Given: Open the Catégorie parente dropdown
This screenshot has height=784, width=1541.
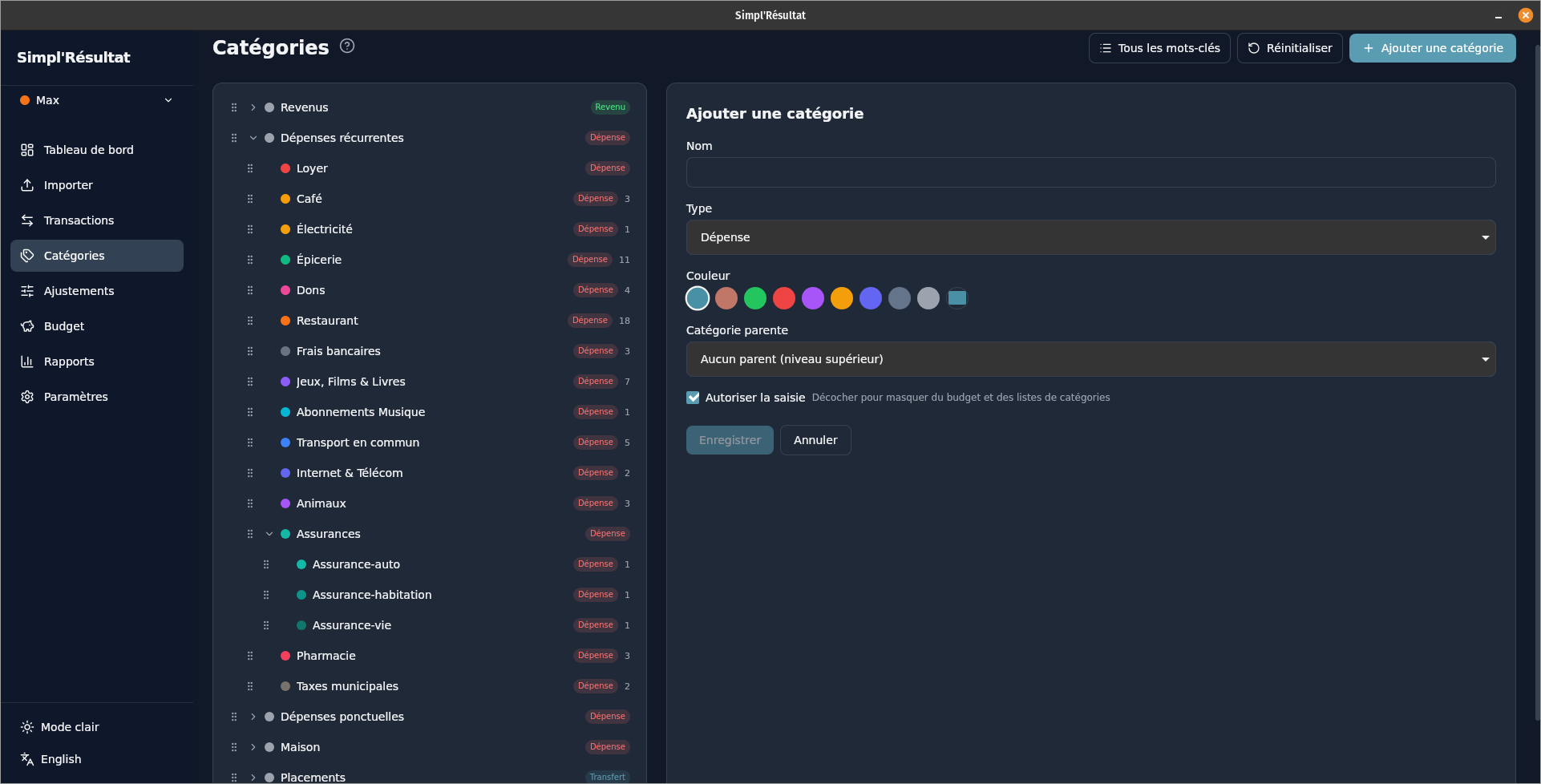Looking at the screenshot, I should (1090, 359).
